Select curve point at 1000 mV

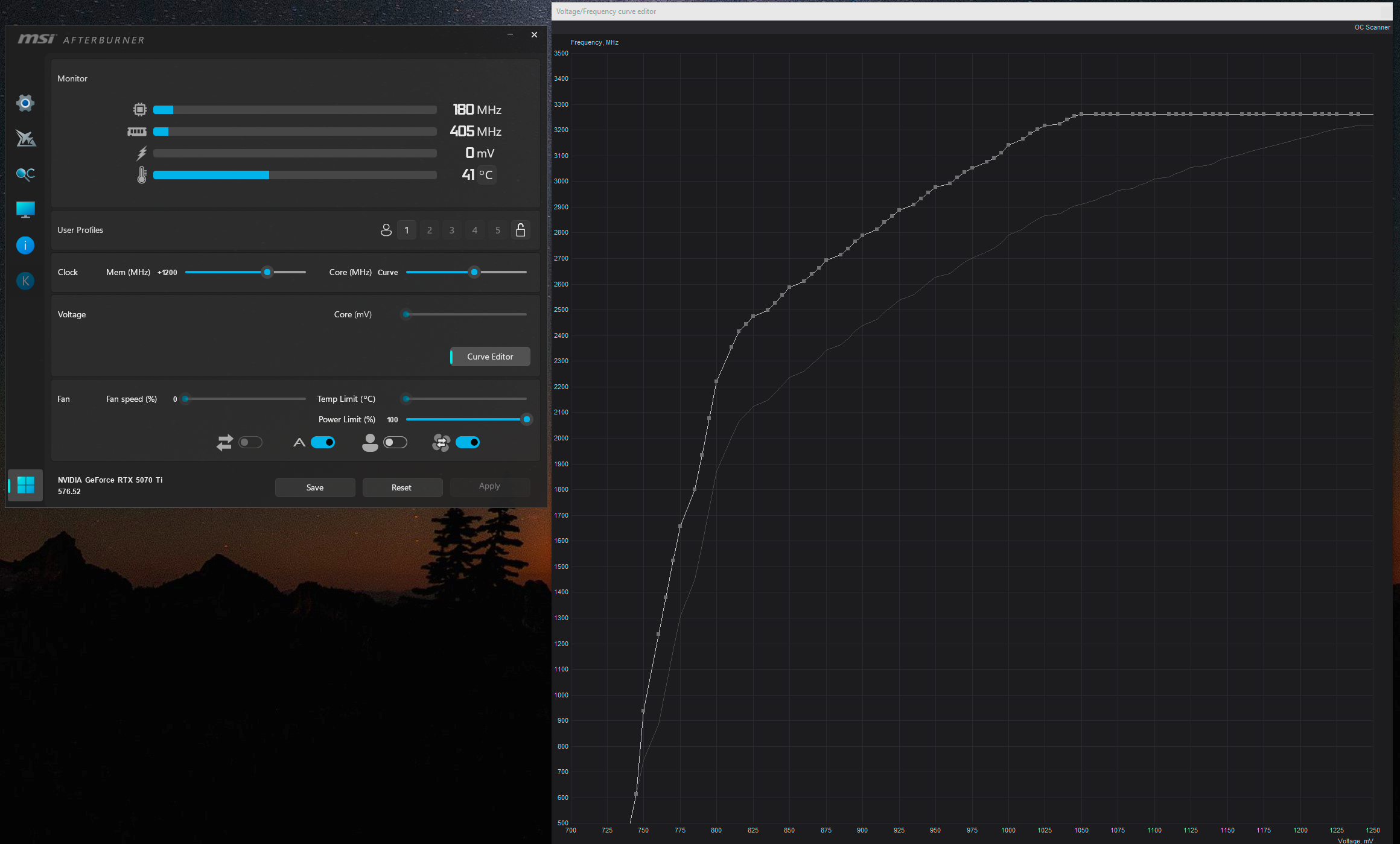(x=1008, y=145)
